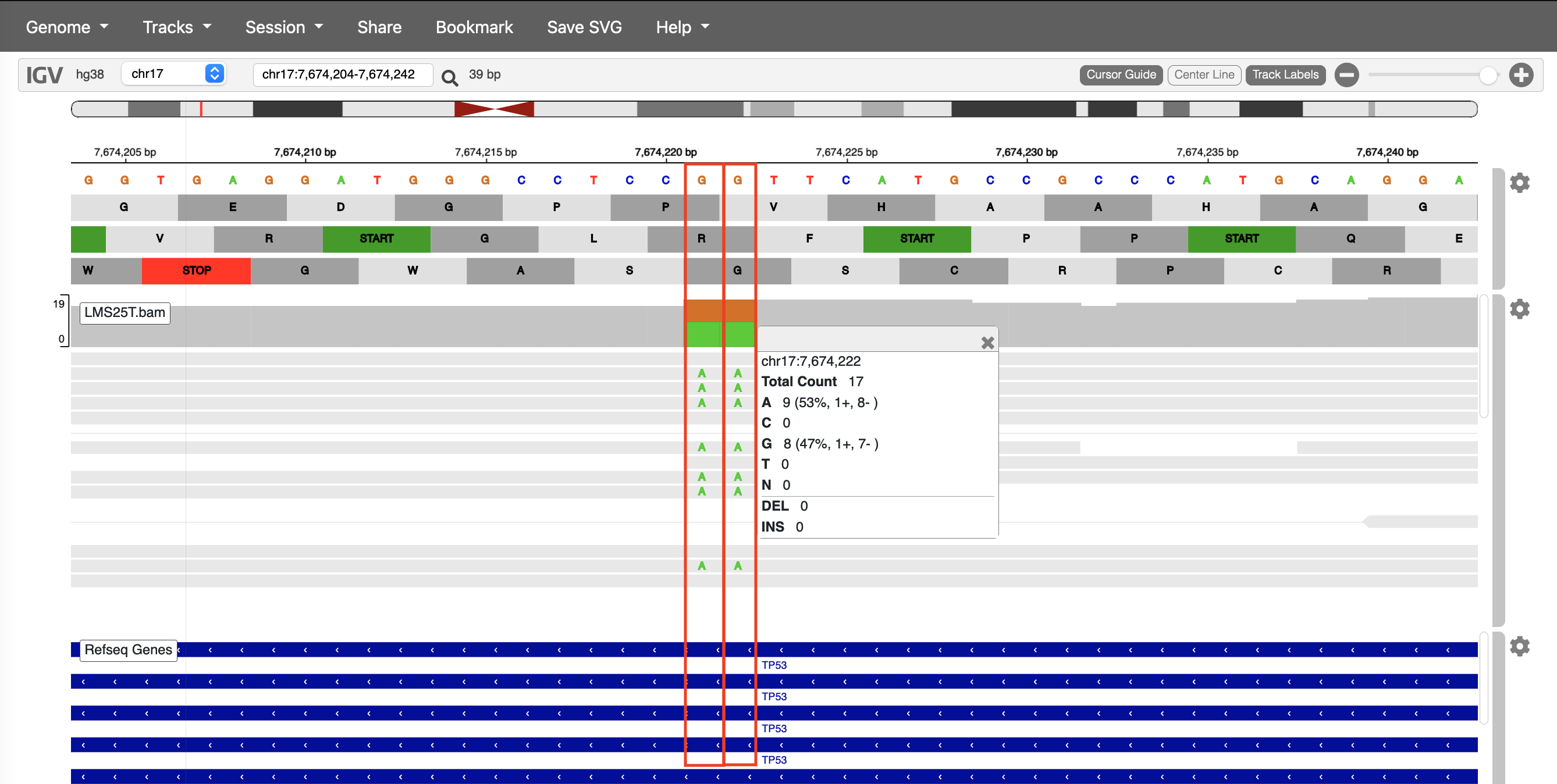Enable the Center Line option
Image resolution: width=1557 pixels, height=784 pixels.
coord(1204,75)
